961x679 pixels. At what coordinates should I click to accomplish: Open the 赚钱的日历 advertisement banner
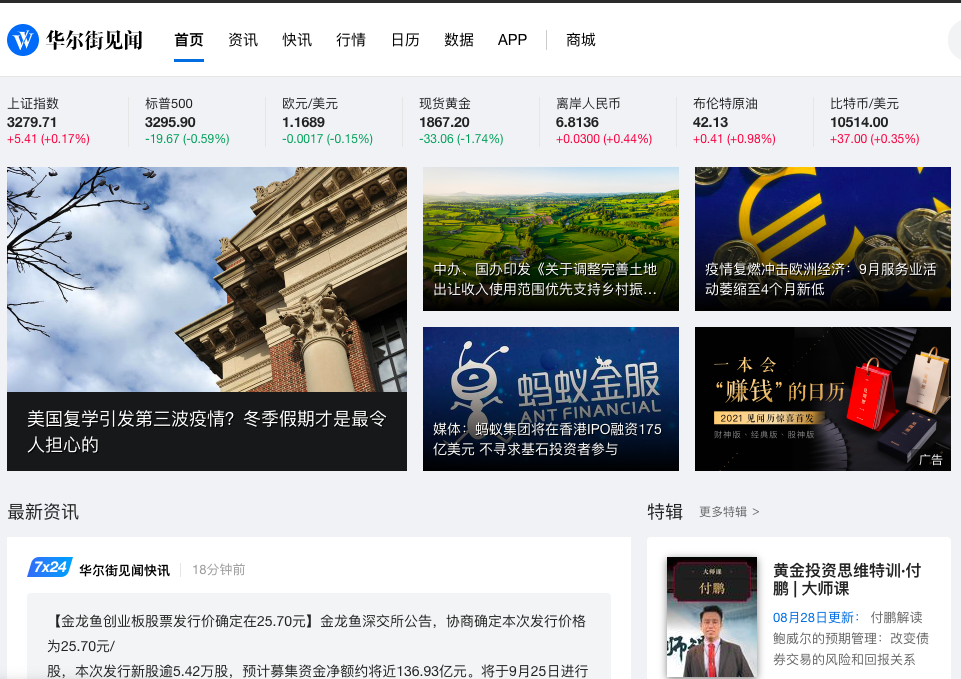coord(822,399)
